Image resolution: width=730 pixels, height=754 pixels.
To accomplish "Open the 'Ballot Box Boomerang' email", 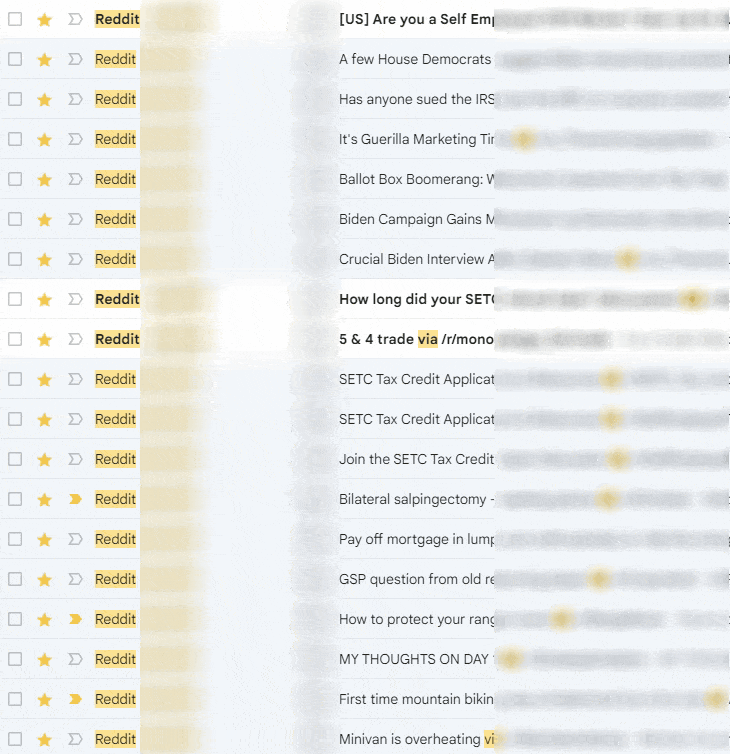I will 416,179.
